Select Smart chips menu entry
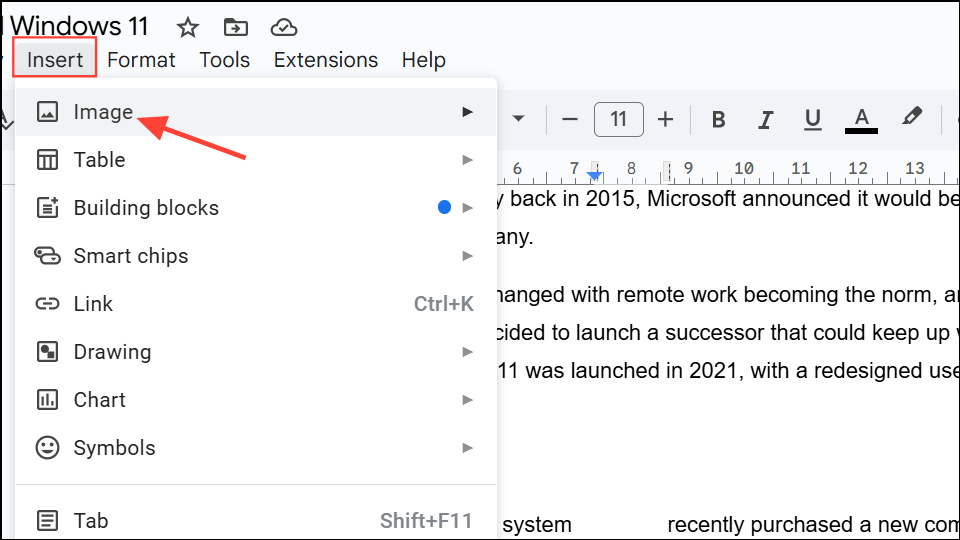960x540 pixels. (x=255, y=256)
